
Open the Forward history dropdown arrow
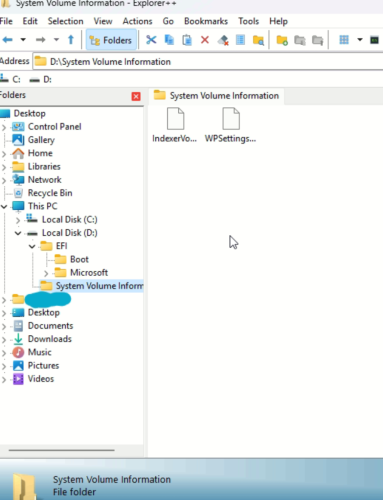tap(56, 40)
